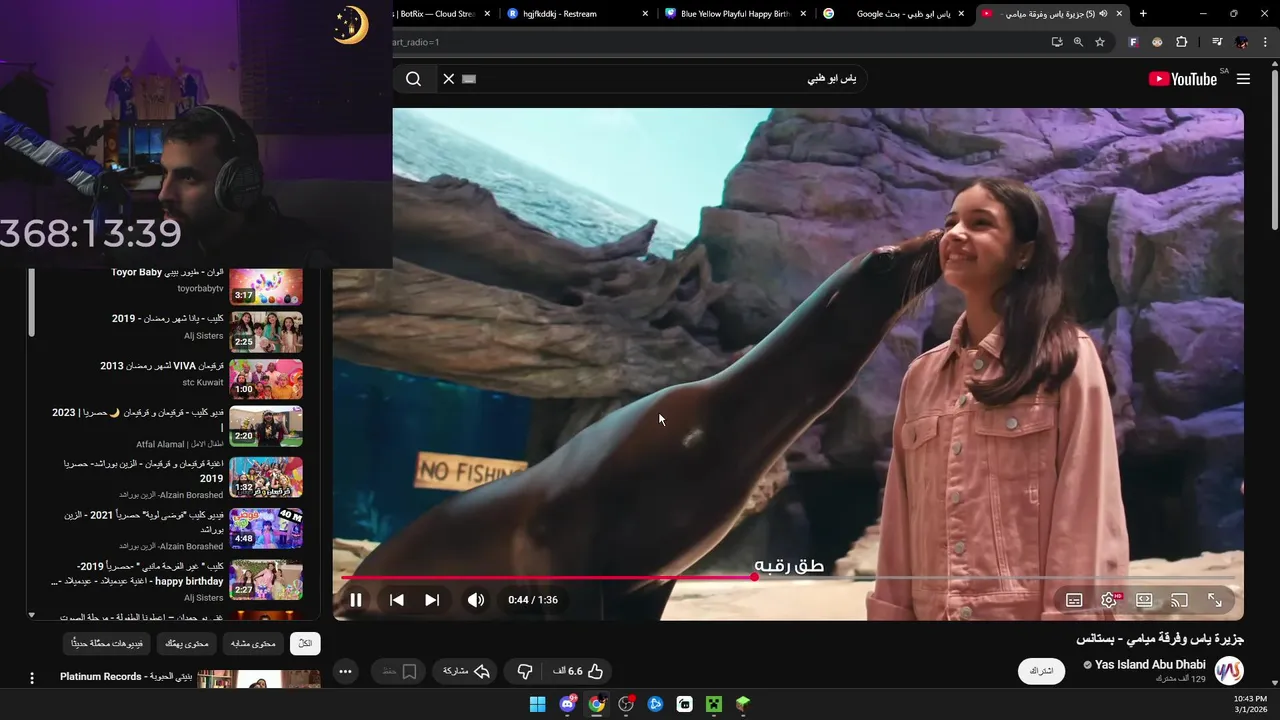
Task: Skip to the next video
Action: 432,600
